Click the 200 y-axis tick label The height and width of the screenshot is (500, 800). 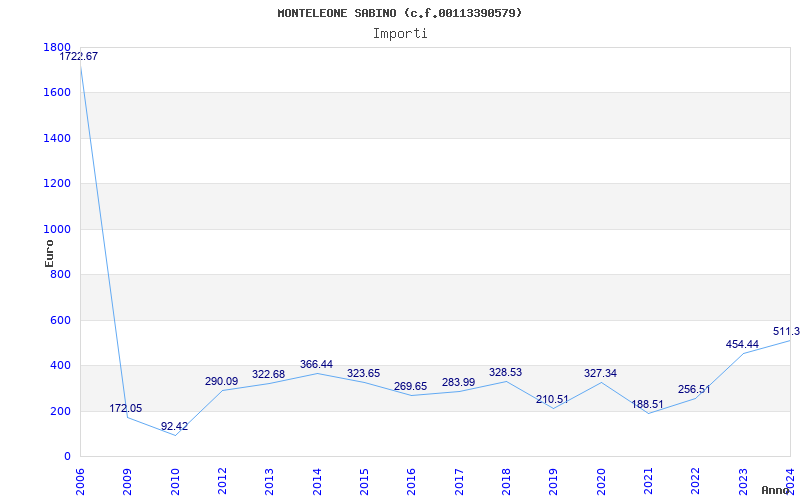pos(60,411)
